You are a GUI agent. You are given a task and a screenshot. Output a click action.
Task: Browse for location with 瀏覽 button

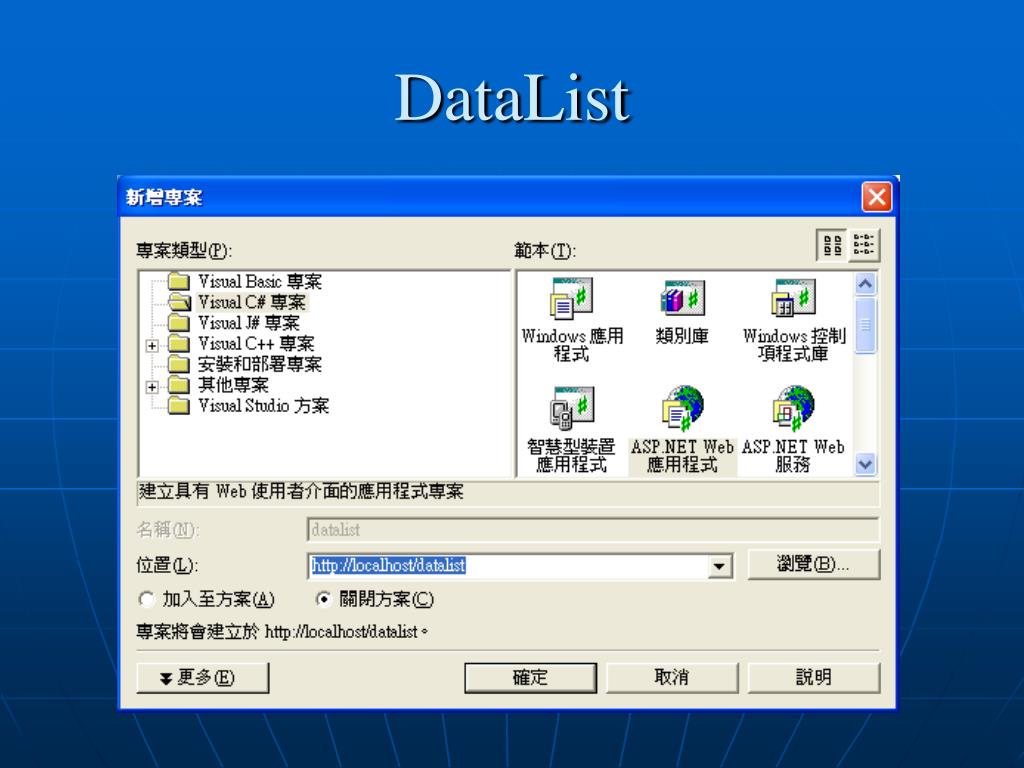coord(814,564)
